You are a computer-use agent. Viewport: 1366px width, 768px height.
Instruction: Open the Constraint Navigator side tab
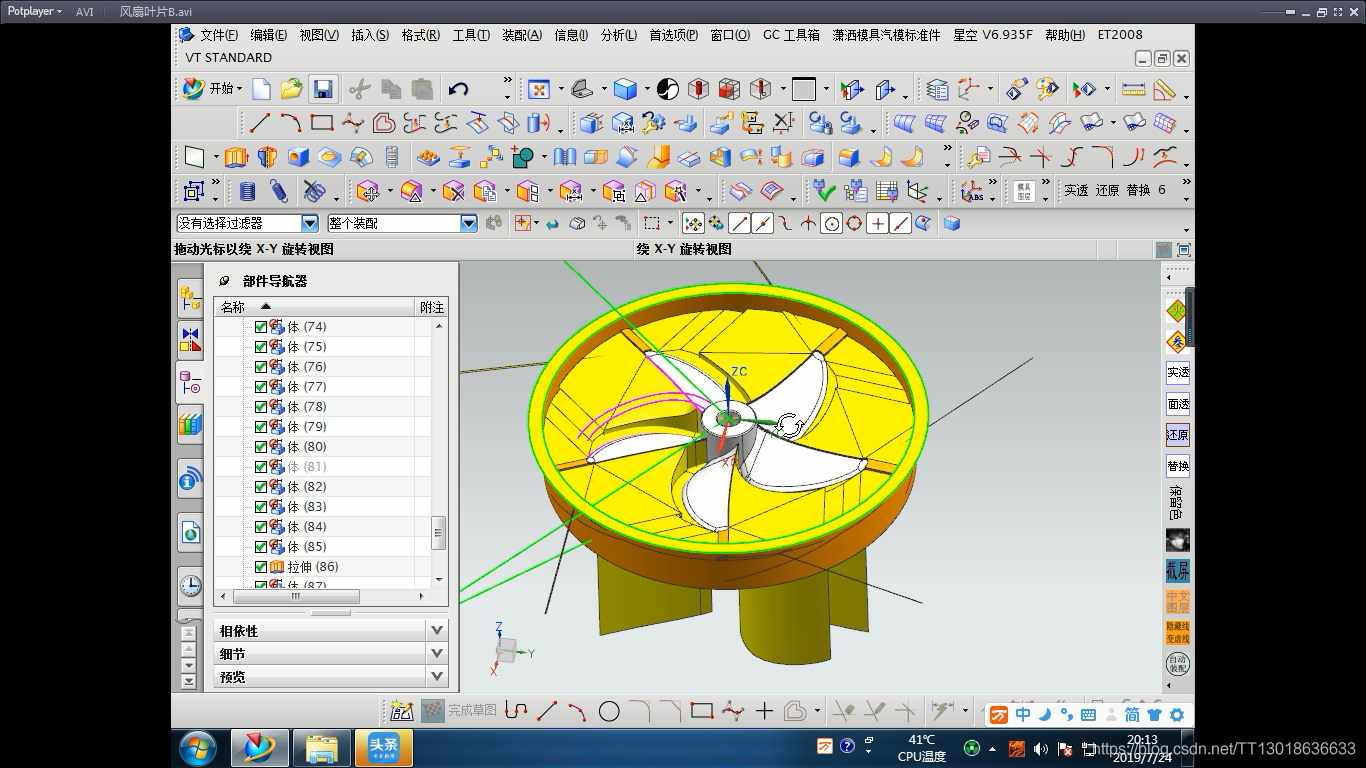[x=190, y=340]
